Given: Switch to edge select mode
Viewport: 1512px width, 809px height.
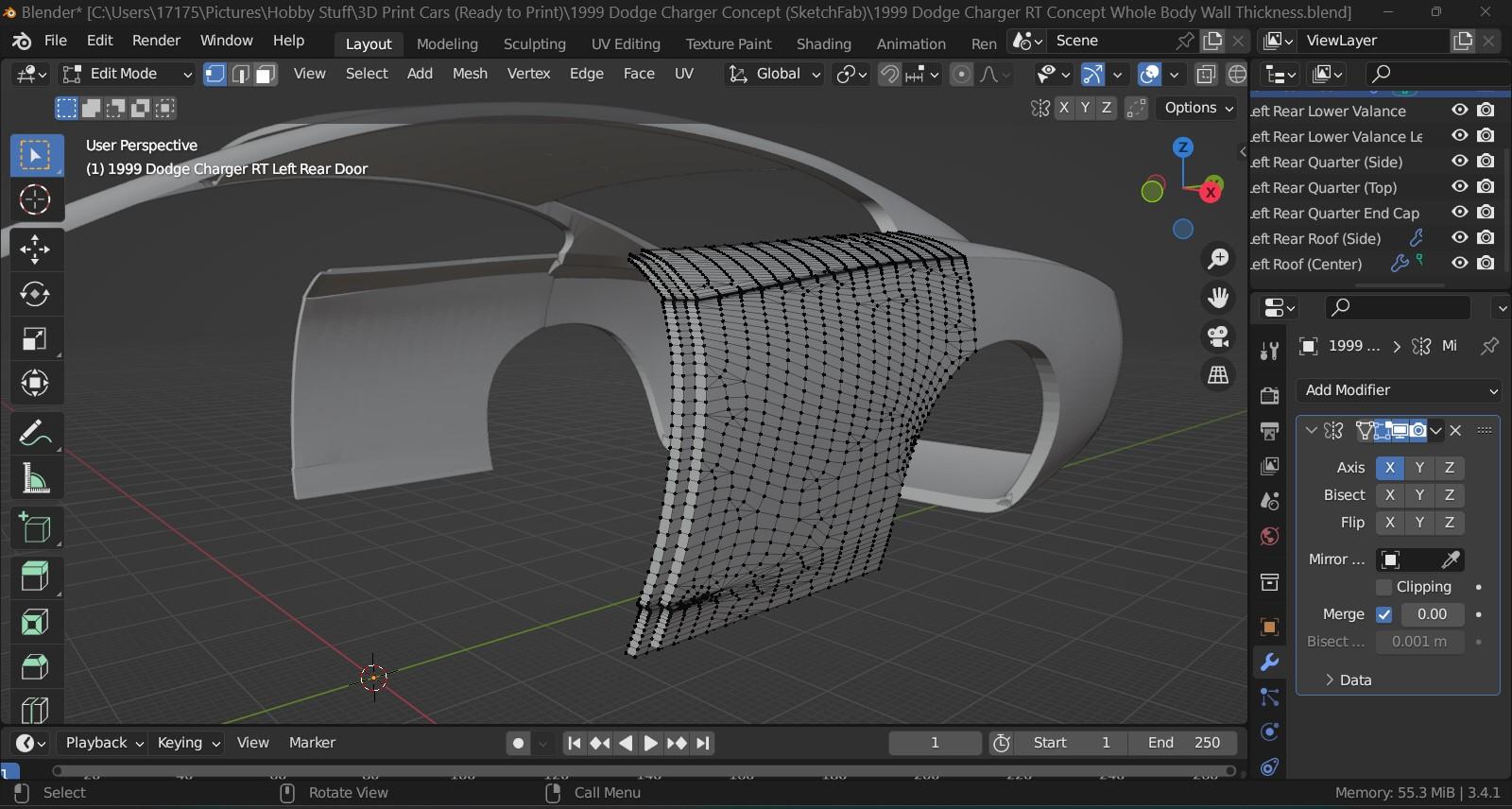Looking at the screenshot, I should (x=241, y=74).
